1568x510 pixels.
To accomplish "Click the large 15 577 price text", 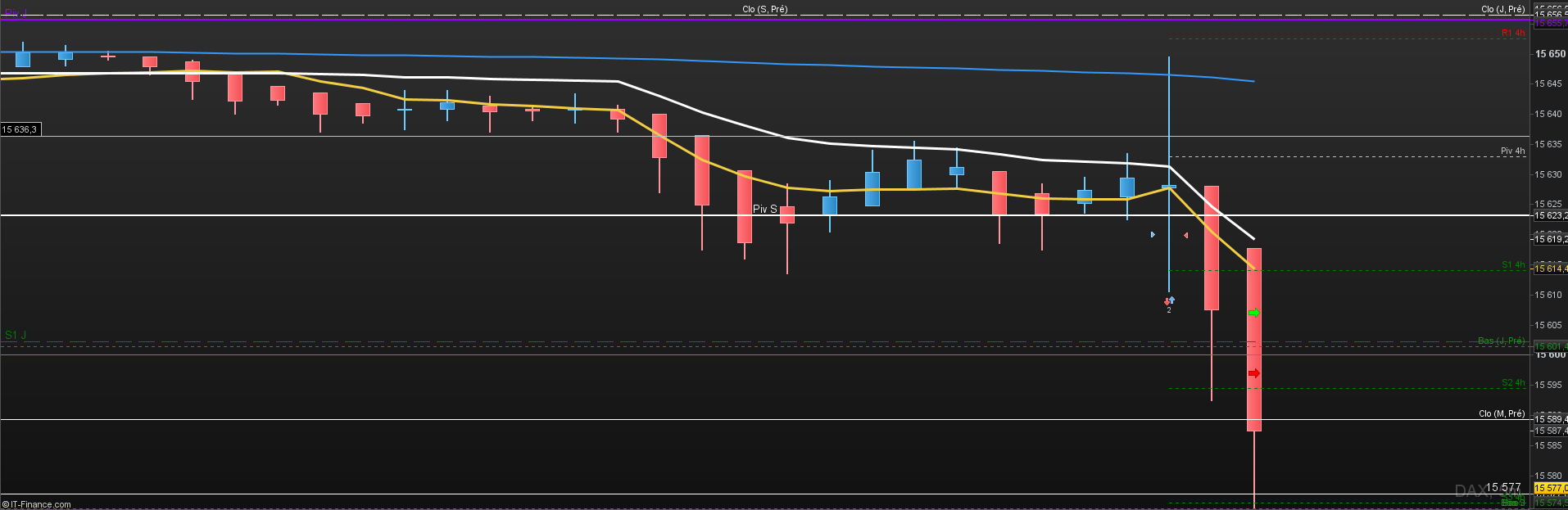I will coord(1503,487).
